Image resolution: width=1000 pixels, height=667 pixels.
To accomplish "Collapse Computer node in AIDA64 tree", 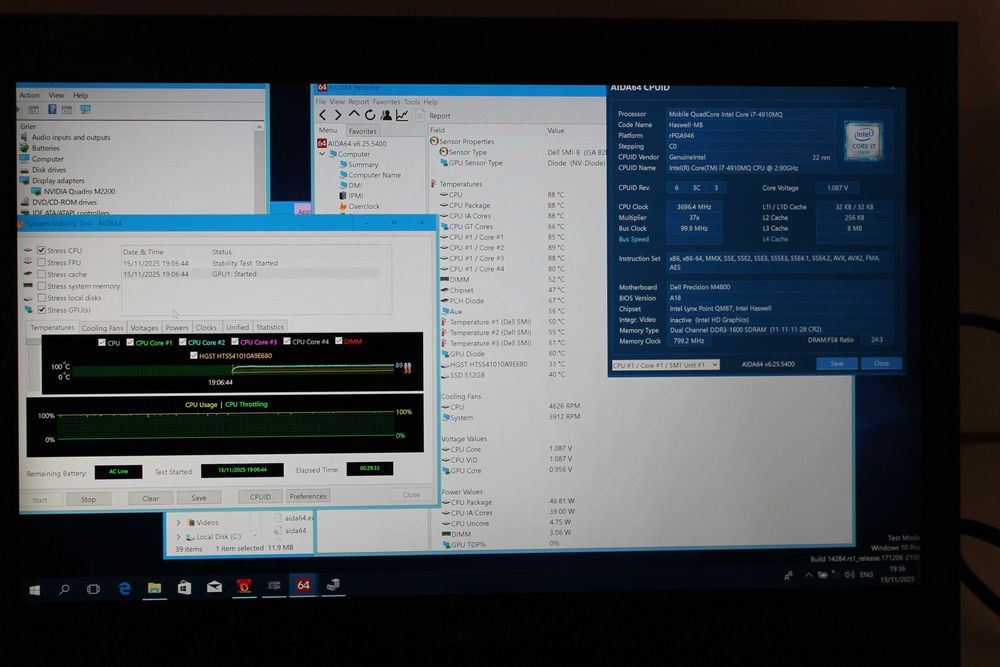I will tap(322, 154).
